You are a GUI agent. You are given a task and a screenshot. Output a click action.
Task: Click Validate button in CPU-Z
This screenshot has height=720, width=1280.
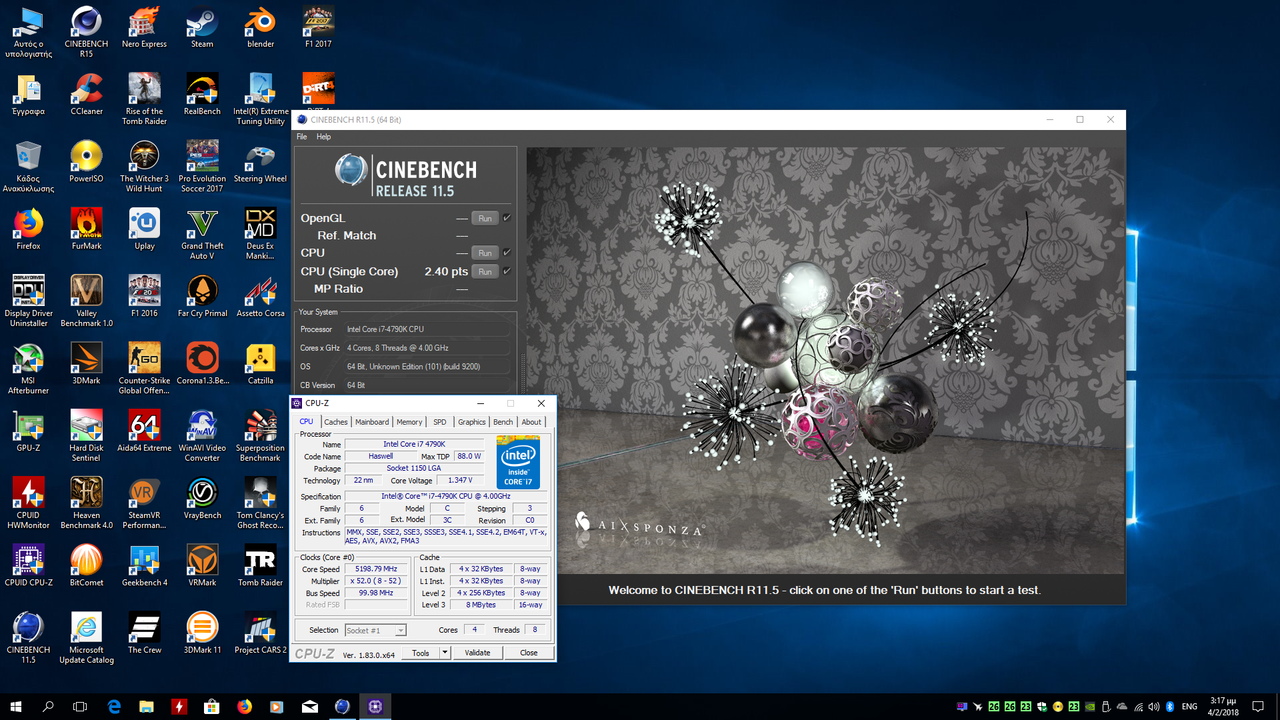click(x=478, y=653)
